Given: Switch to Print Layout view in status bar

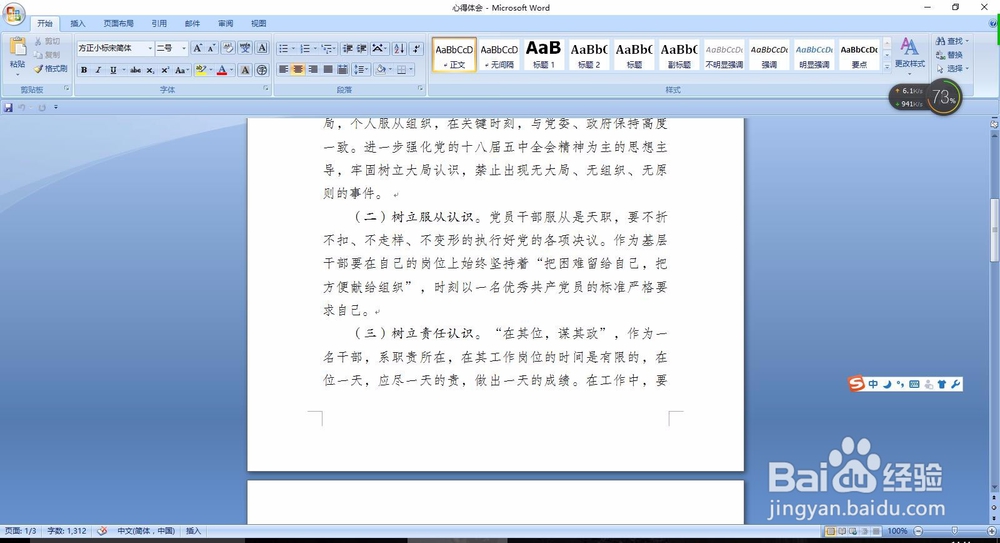Looking at the screenshot, I should [830, 531].
